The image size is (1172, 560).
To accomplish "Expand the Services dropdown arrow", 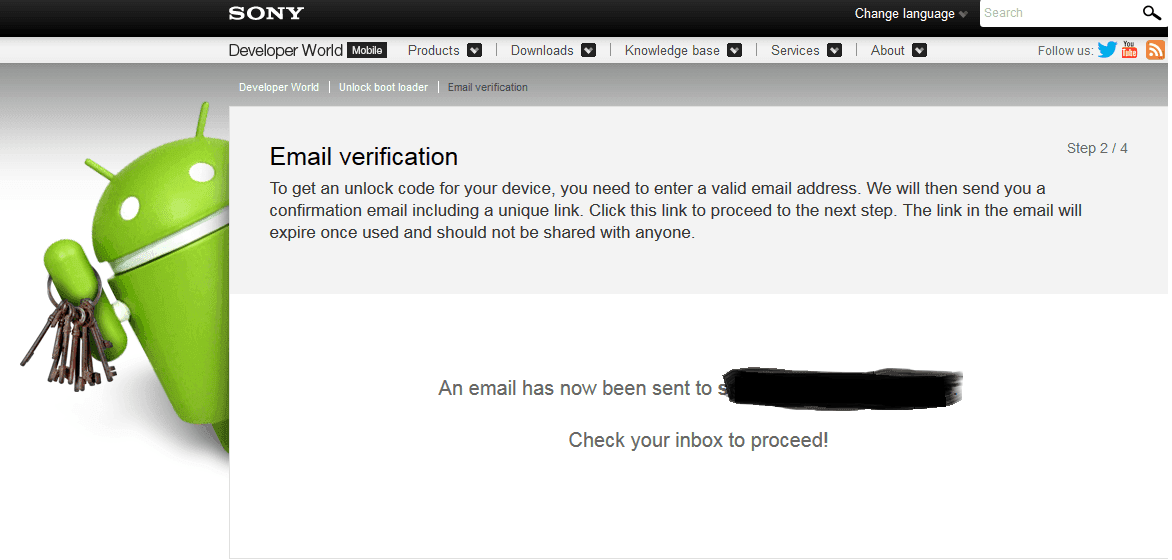I will tap(835, 50).
